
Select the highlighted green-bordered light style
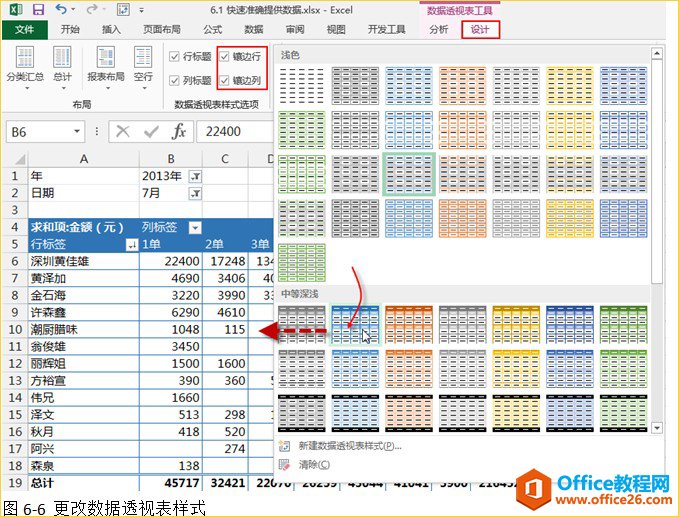[x=409, y=174]
